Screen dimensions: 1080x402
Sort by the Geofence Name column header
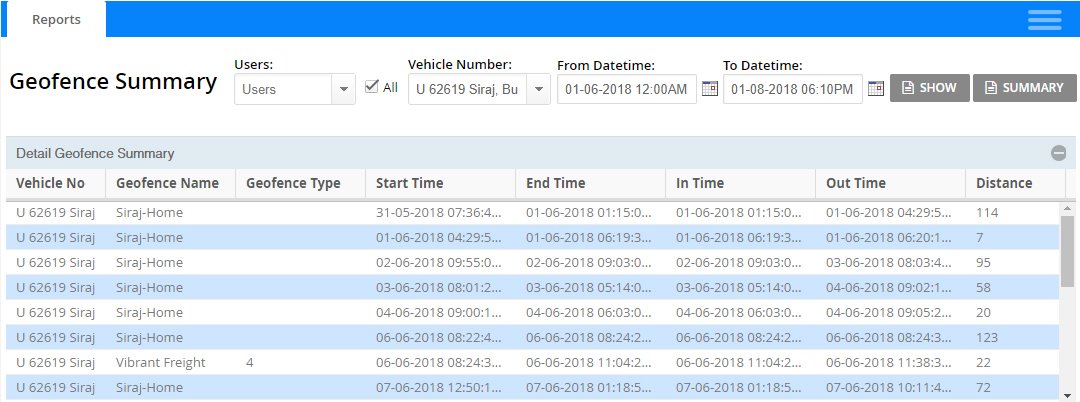coord(167,183)
